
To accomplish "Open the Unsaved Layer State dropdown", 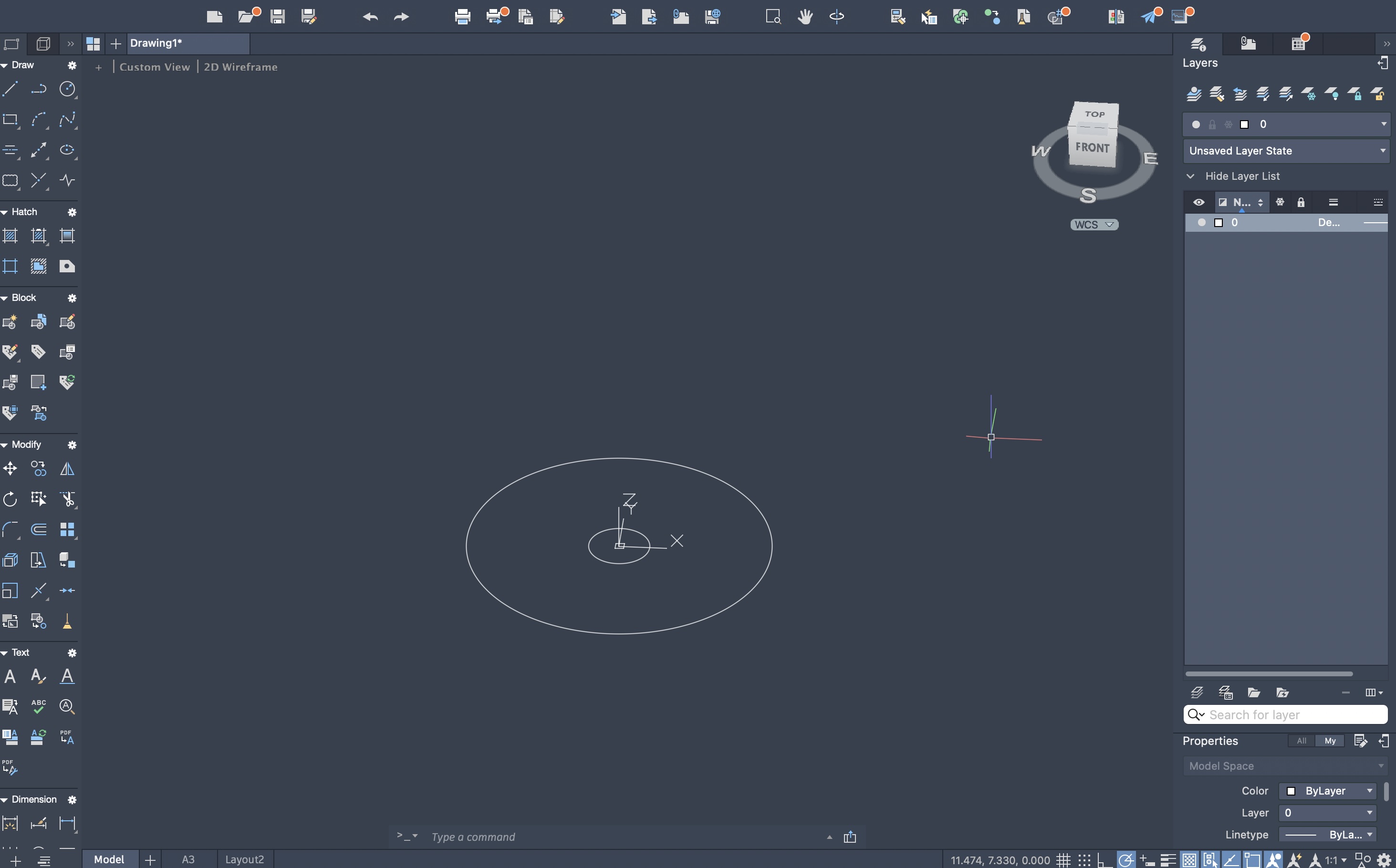I will (1286, 151).
